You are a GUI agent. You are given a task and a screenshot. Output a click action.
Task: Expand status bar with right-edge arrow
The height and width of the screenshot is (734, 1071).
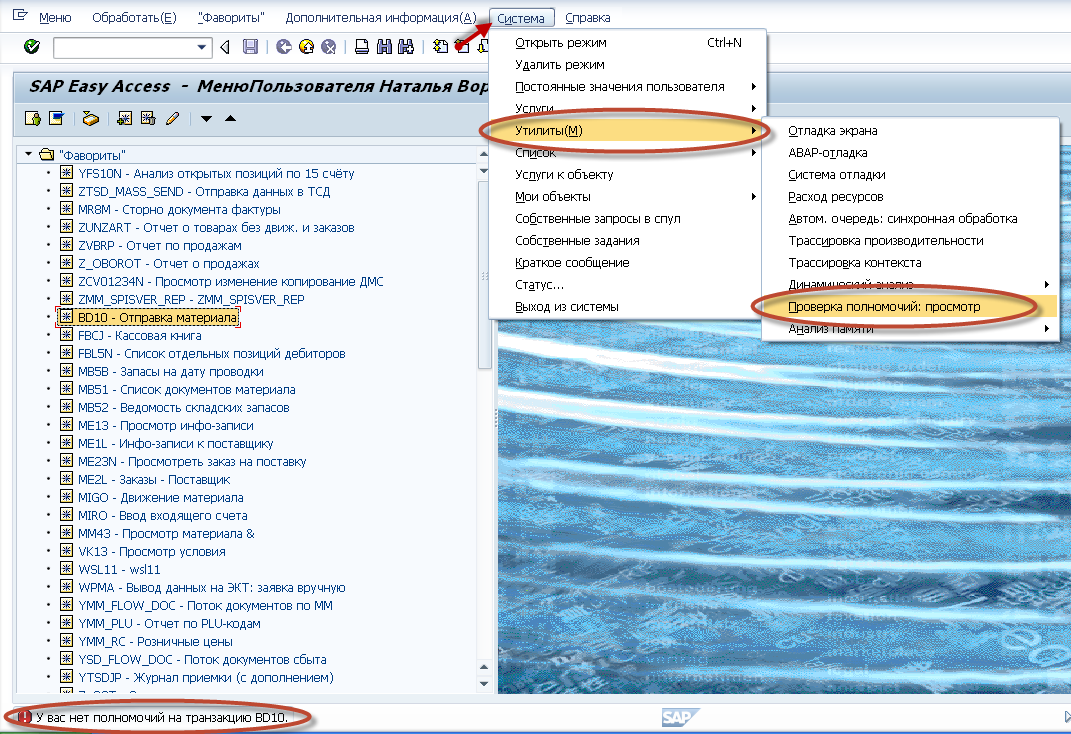tap(1067, 716)
